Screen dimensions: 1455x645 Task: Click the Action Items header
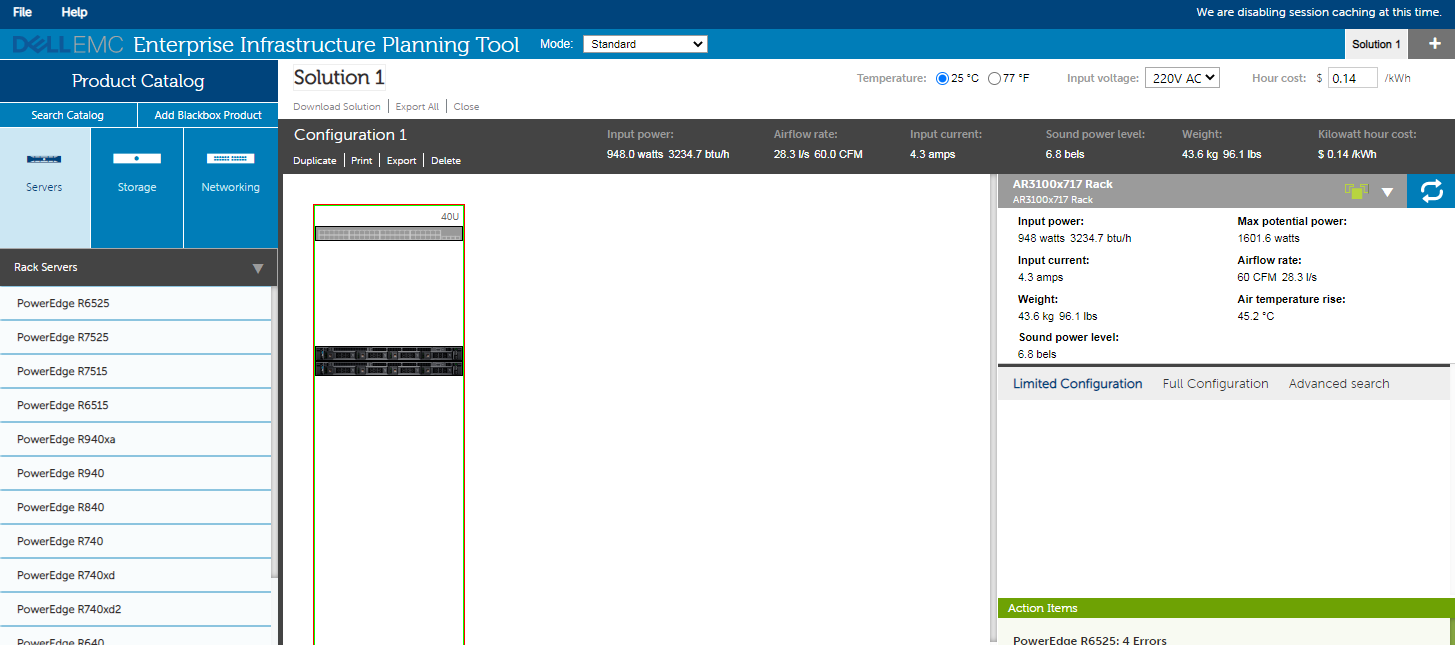tap(1226, 608)
